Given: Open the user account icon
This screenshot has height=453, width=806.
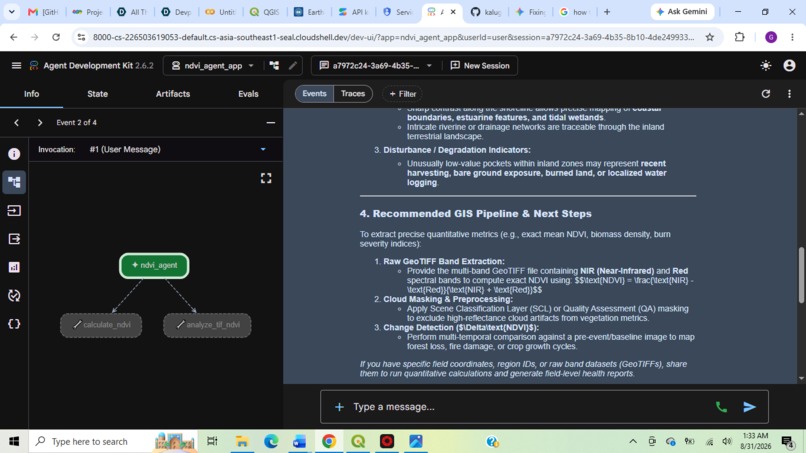Looking at the screenshot, I should (789, 65).
